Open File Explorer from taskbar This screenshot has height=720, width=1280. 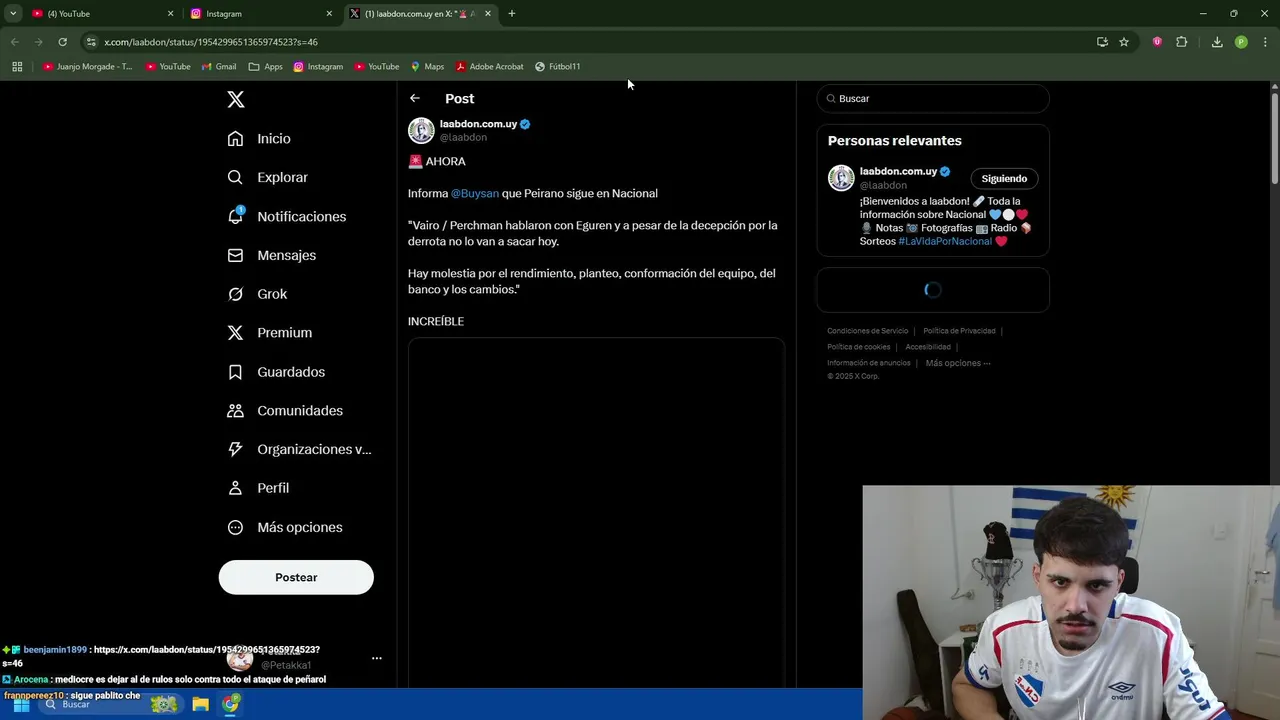point(200,705)
